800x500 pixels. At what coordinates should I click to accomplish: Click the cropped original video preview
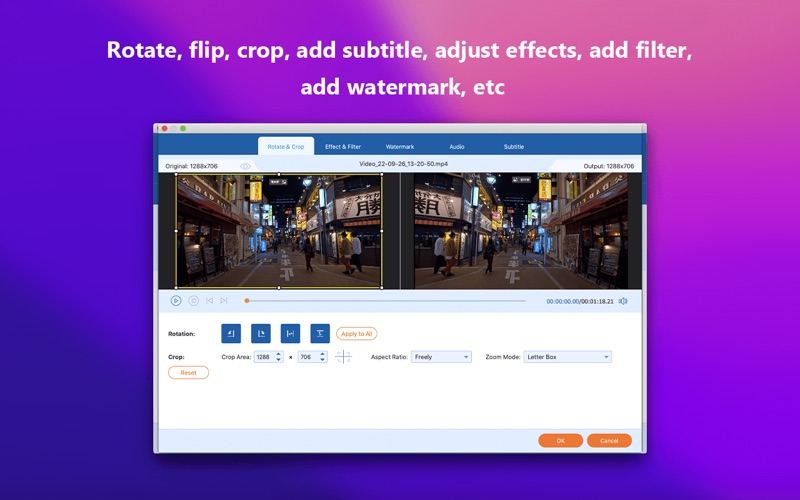(x=279, y=231)
